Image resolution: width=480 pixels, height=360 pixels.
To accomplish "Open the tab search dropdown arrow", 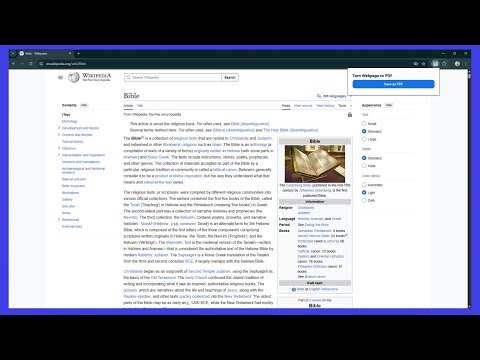I will pos(13,53).
